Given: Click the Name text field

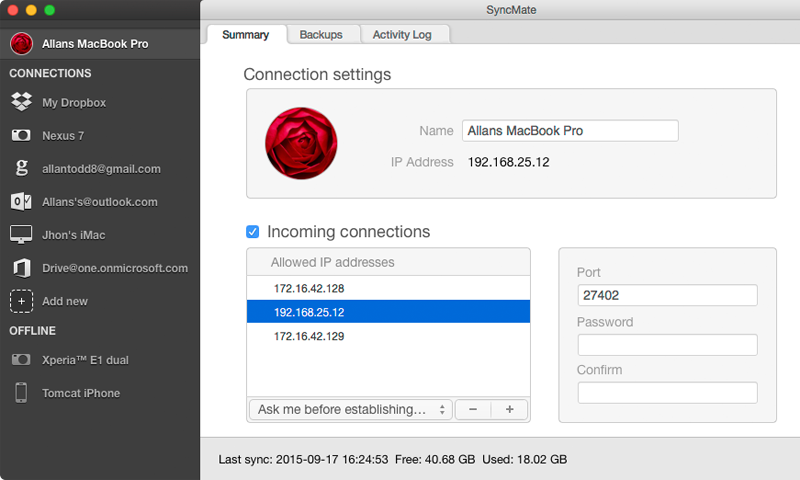Looking at the screenshot, I should [x=570, y=131].
